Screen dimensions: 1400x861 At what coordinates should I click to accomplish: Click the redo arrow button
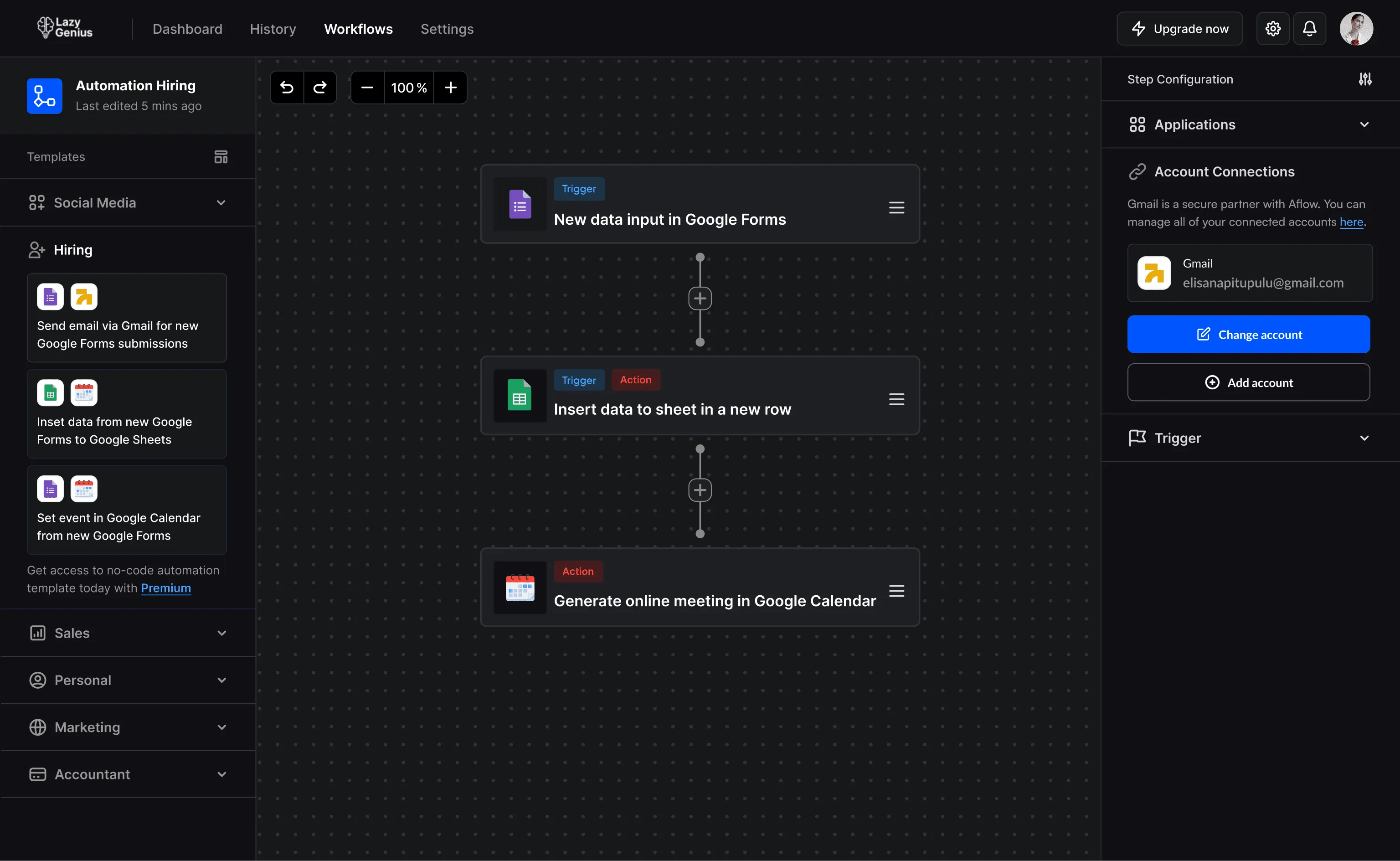(x=320, y=88)
